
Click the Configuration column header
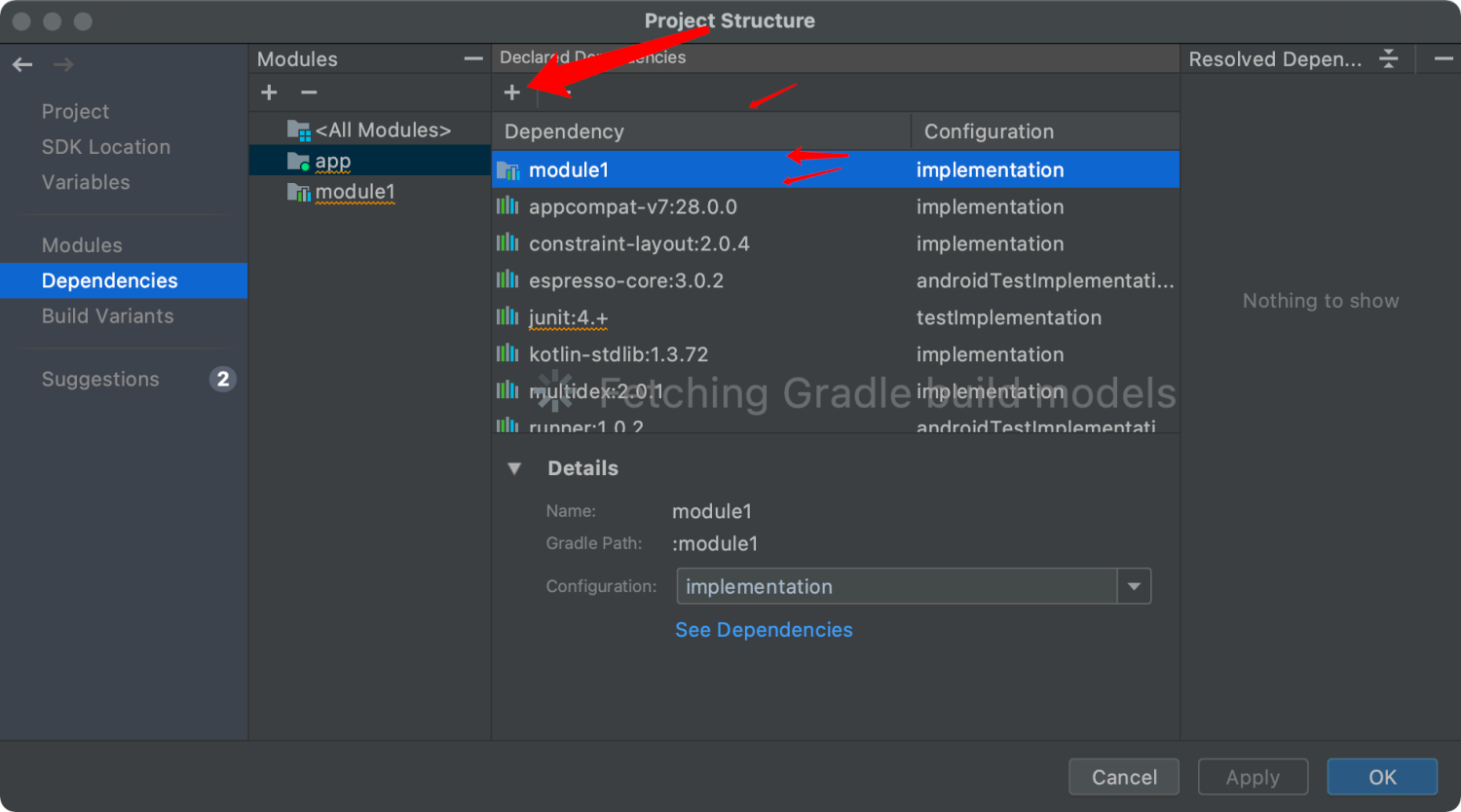(x=1045, y=131)
